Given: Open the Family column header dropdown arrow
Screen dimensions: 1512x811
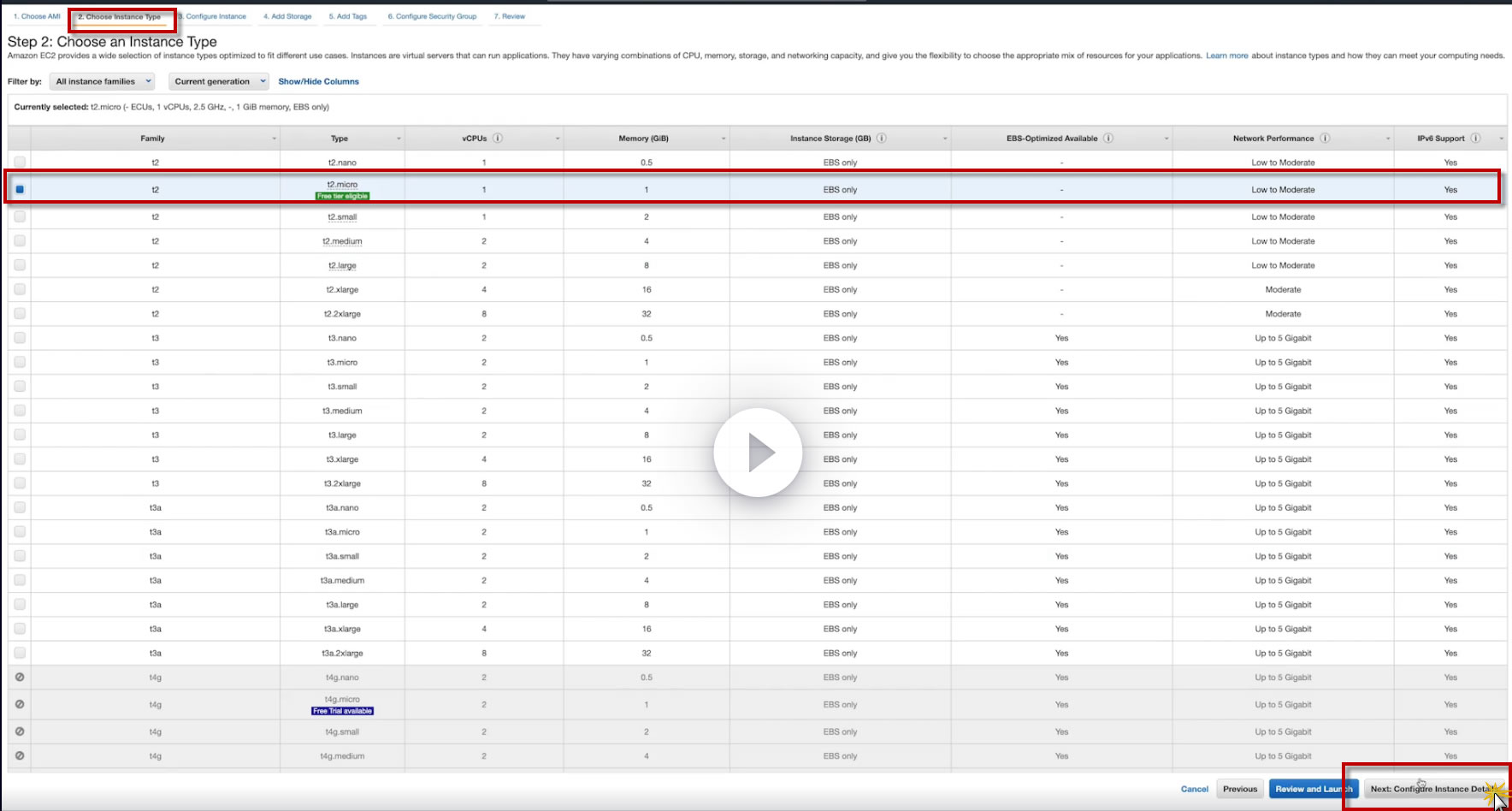Looking at the screenshot, I should (x=275, y=139).
